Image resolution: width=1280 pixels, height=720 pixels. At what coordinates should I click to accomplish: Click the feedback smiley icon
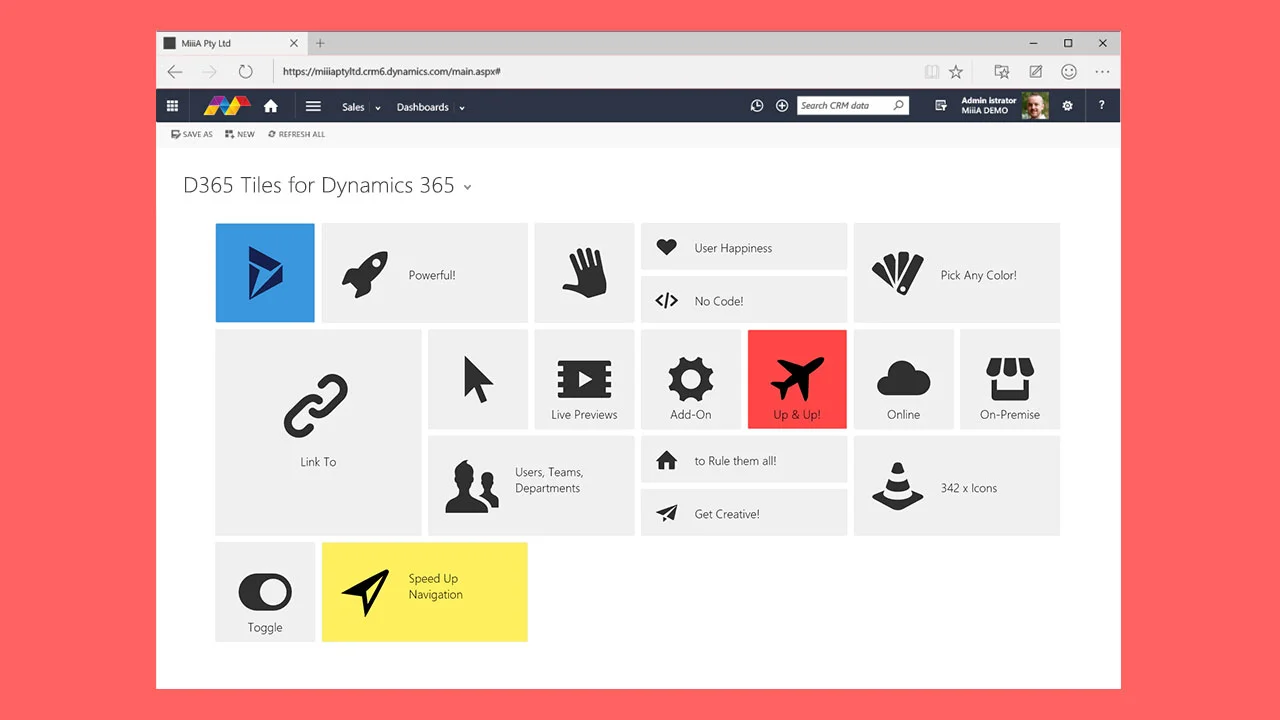click(x=1069, y=72)
